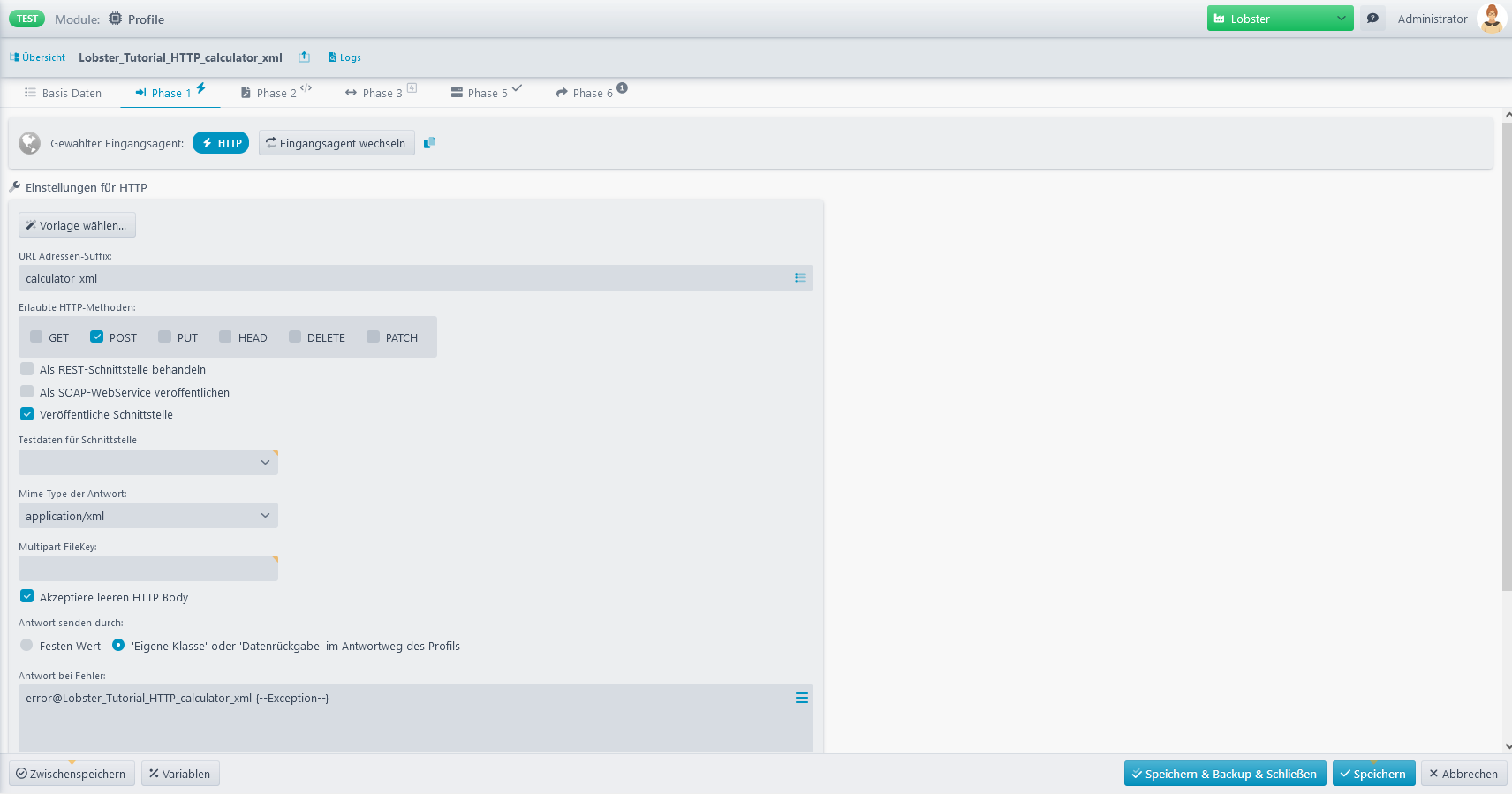
Task: Open Variablen button
Action: (180, 774)
